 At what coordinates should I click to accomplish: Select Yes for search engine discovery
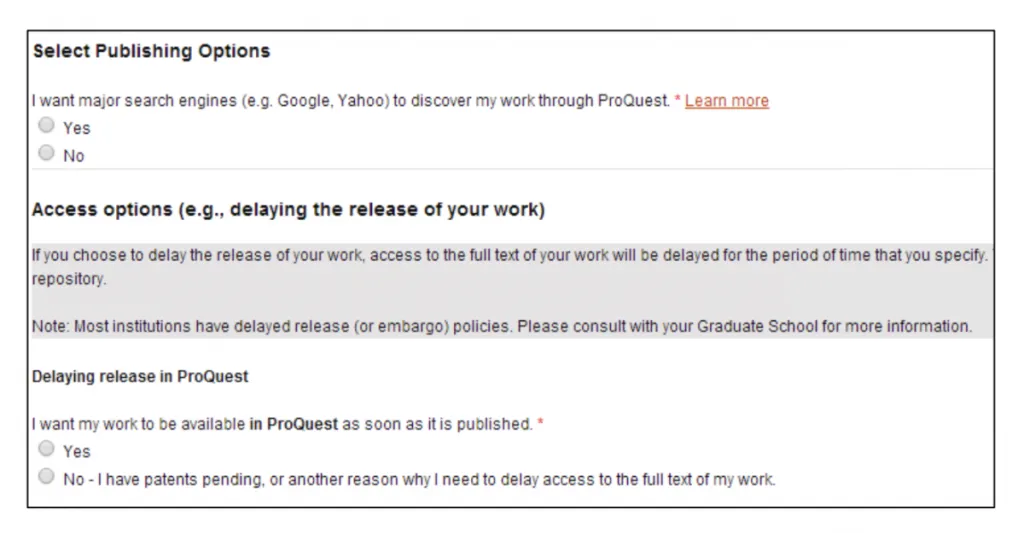(46, 126)
